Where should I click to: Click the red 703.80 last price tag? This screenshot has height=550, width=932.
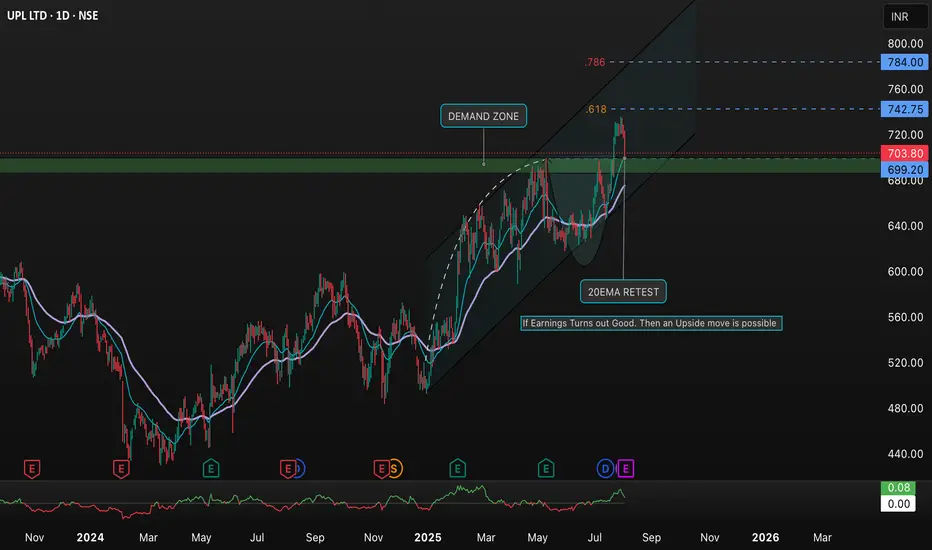[905, 153]
